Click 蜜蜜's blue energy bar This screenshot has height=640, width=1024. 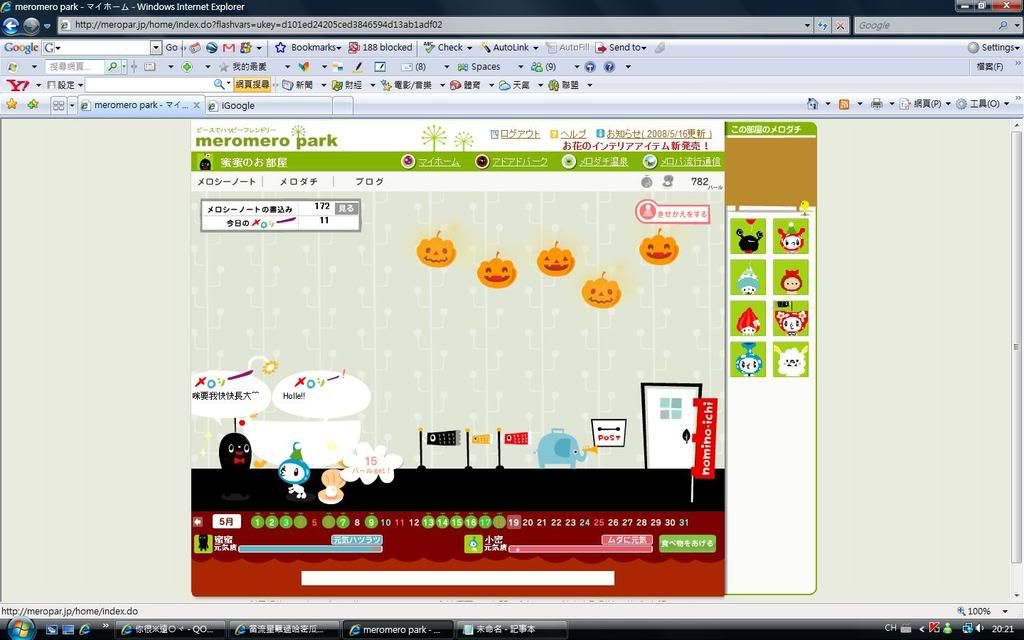click(x=310, y=549)
